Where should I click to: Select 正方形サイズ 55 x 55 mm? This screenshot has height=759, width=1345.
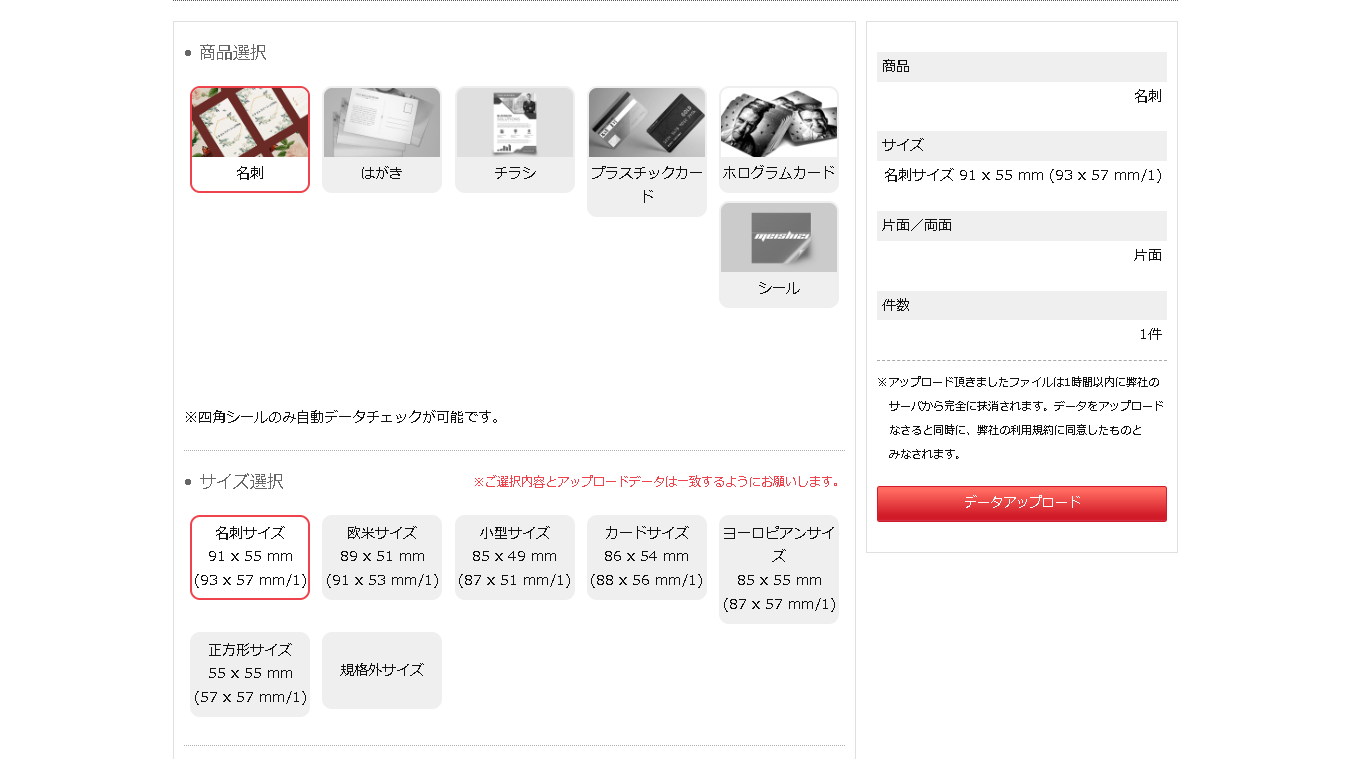pyautogui.click(x=250, y=674)
